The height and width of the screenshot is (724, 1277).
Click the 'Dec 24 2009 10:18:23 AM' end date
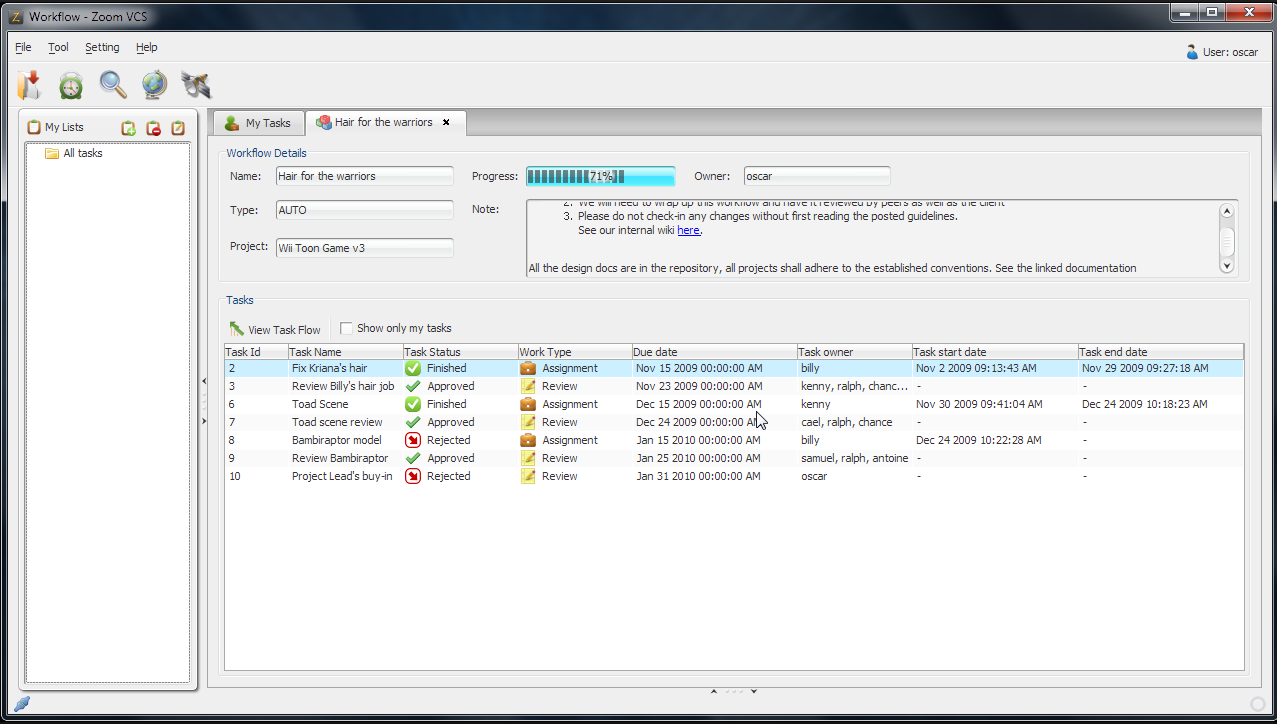click(1144, 404)
